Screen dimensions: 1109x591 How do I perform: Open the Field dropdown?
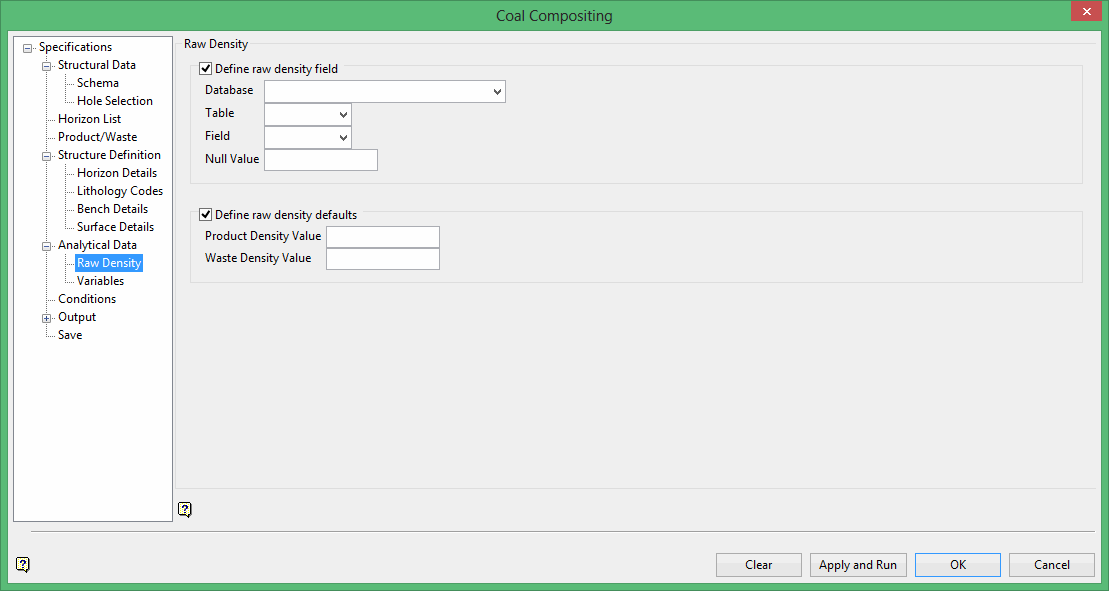coord(342,136)
